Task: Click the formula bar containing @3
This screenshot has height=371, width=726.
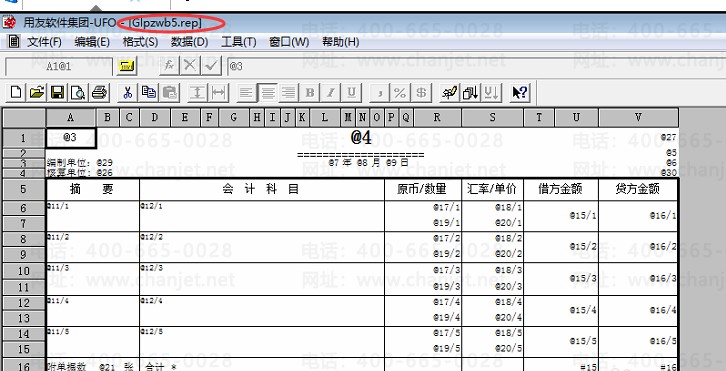Action: click(x=476, y=67)
